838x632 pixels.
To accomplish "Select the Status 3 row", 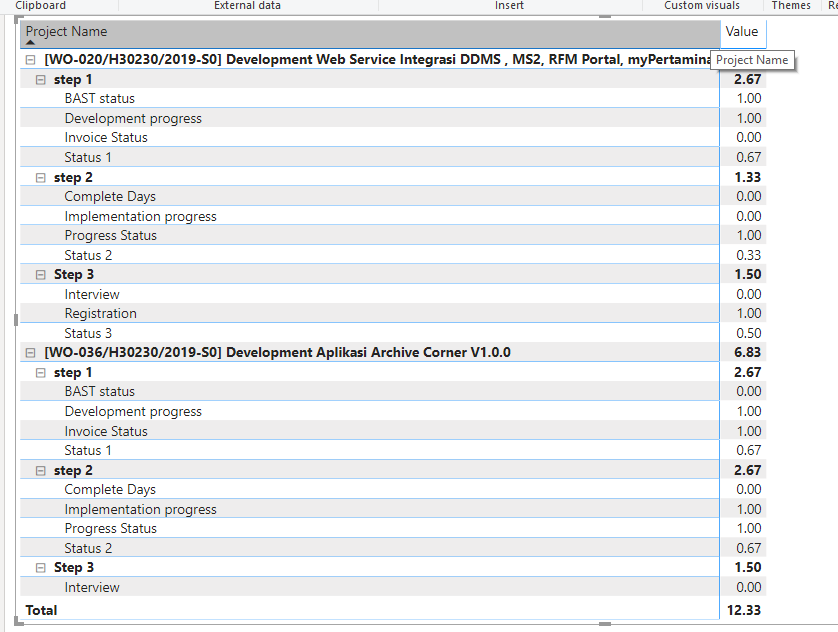I will pyautogui.click(x=88, y=333).
